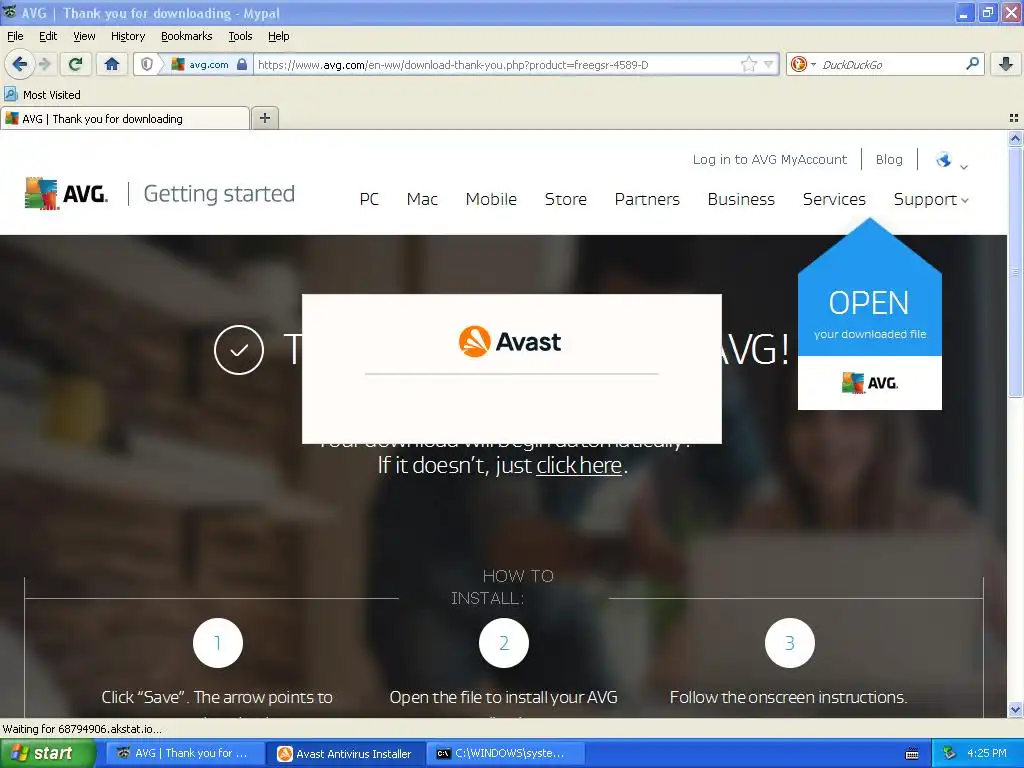Open the browser home page
1024x768 pixels.
pos(112,64)
